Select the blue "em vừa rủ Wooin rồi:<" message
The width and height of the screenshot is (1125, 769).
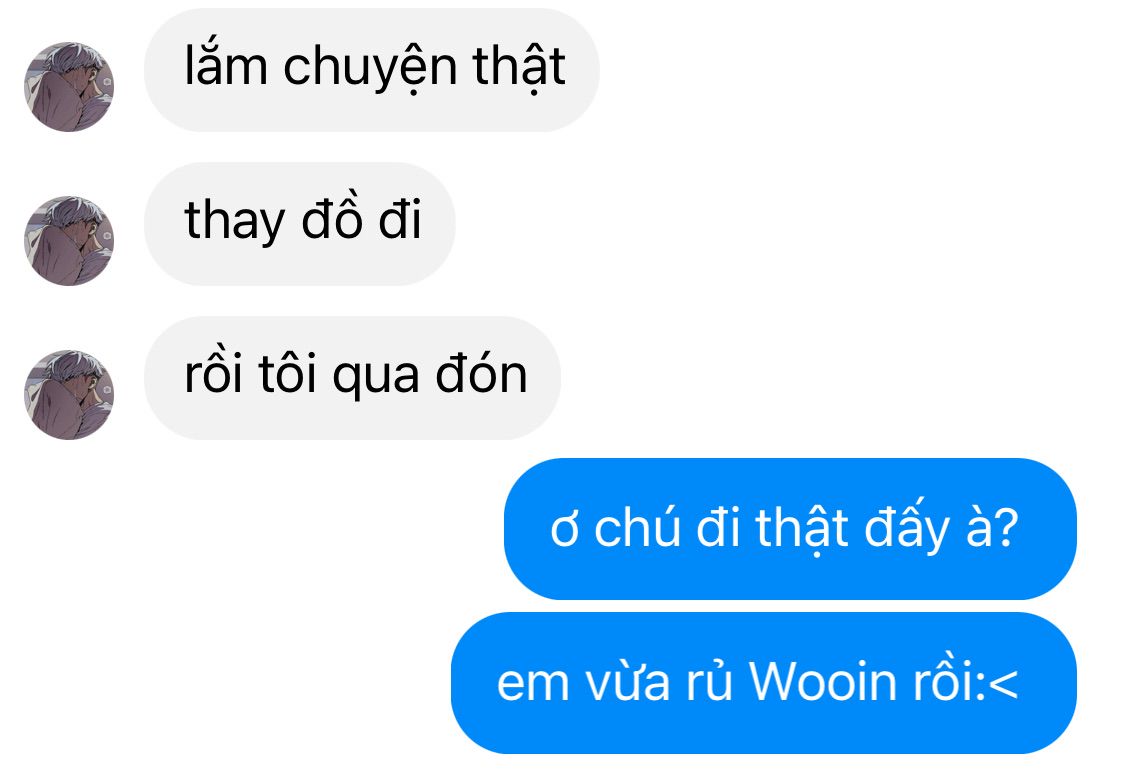point(764,683)
